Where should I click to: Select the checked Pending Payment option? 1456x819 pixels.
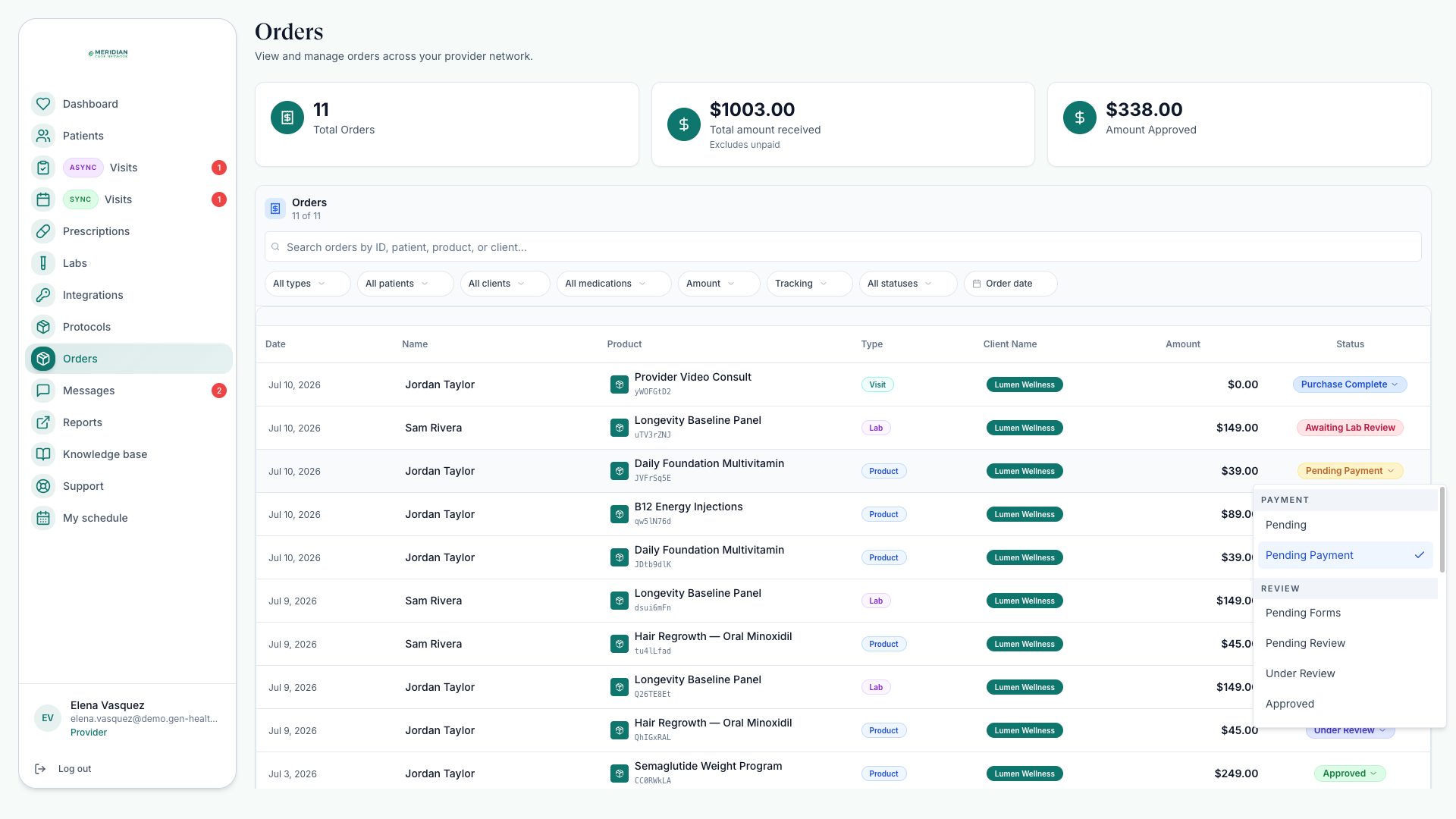(x=1345, y=555)
